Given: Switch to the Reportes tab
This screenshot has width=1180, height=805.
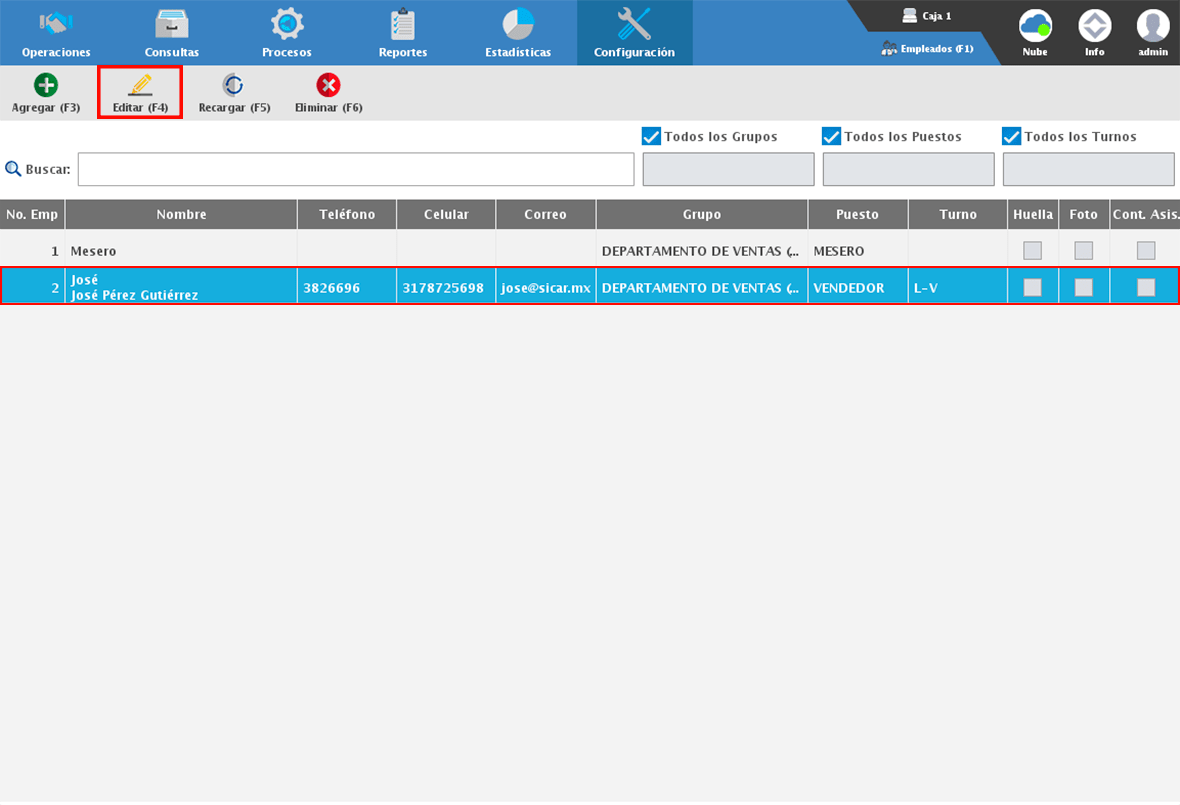Looking at the screenshot, I should tap(403, 33).
